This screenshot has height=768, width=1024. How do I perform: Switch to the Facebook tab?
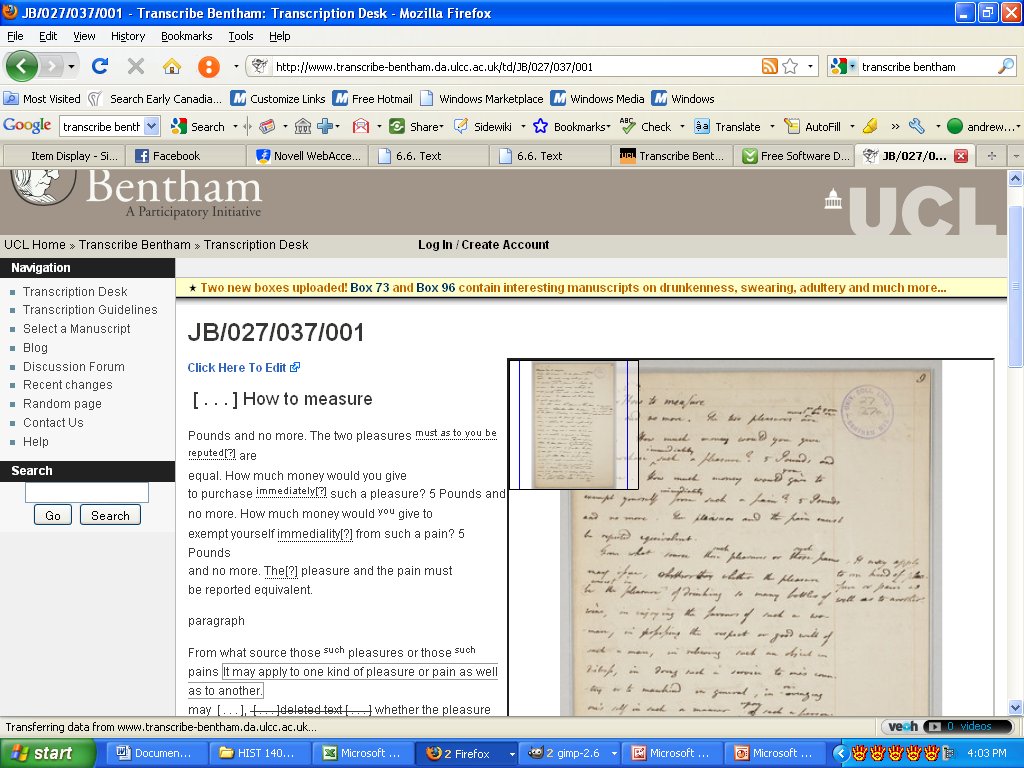(x=176, y=156)
